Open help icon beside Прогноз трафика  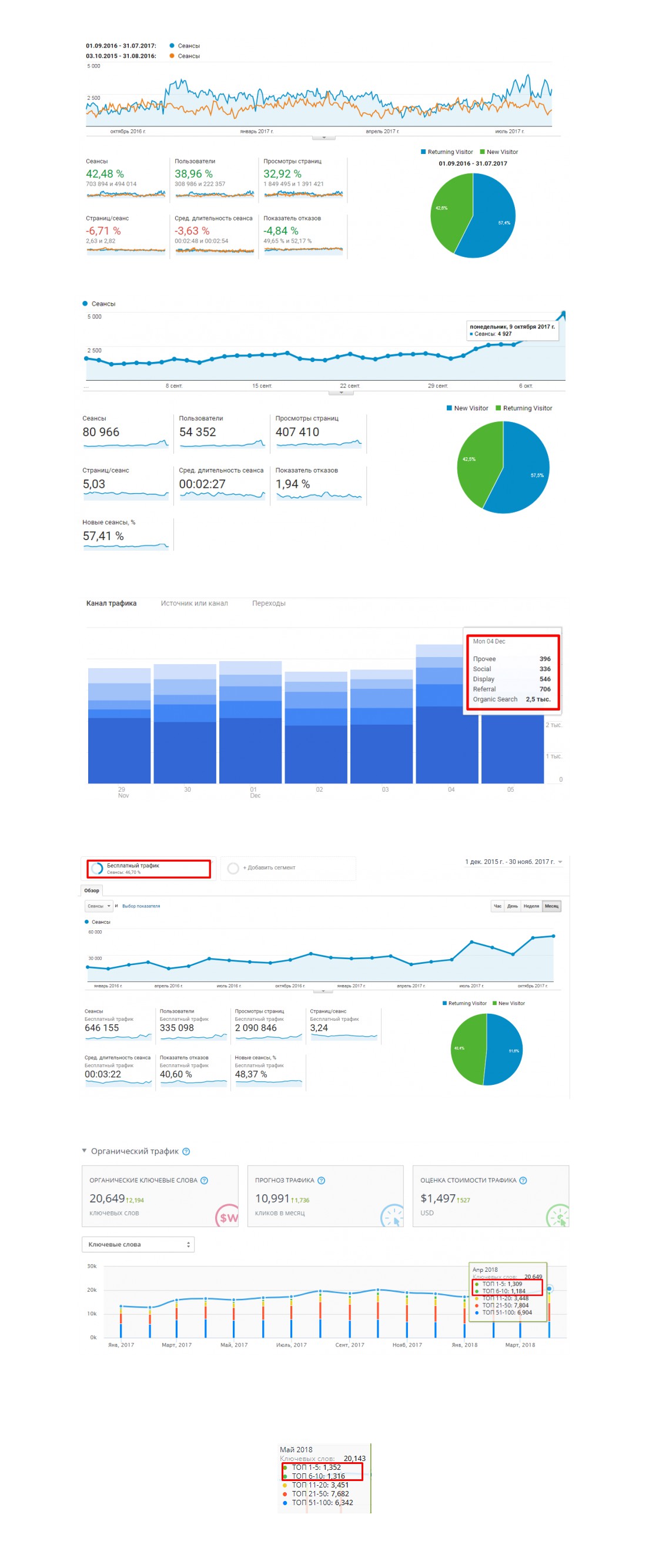pos(322,1180)
